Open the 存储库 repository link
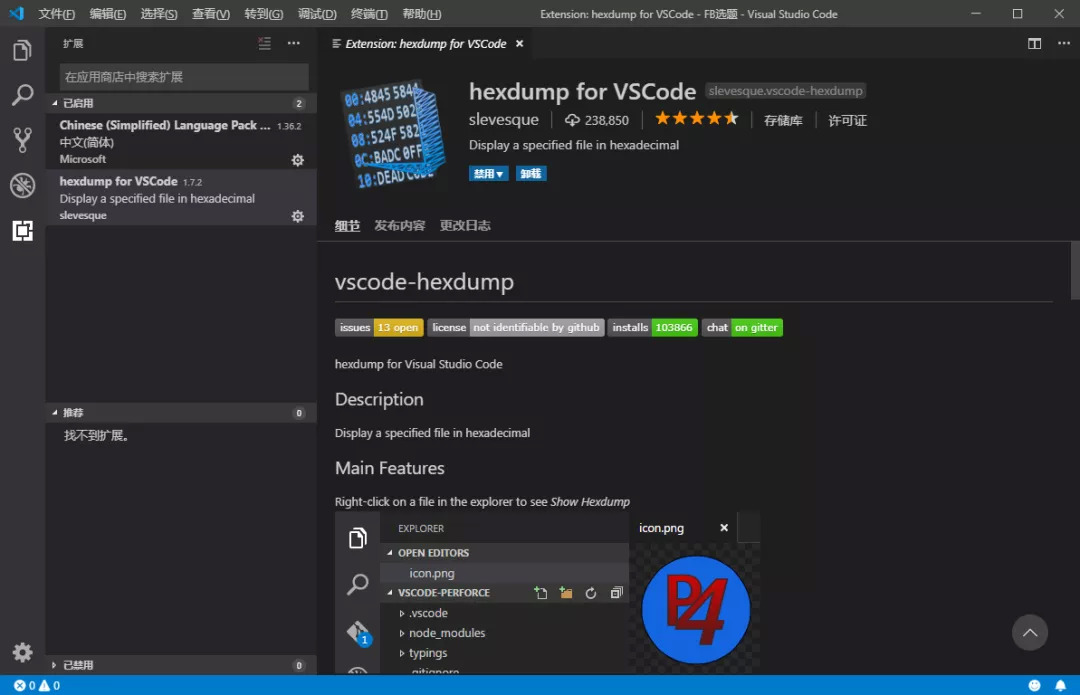Image resolution: width=1080 pixels, height=695 pixels. (783, 121)
